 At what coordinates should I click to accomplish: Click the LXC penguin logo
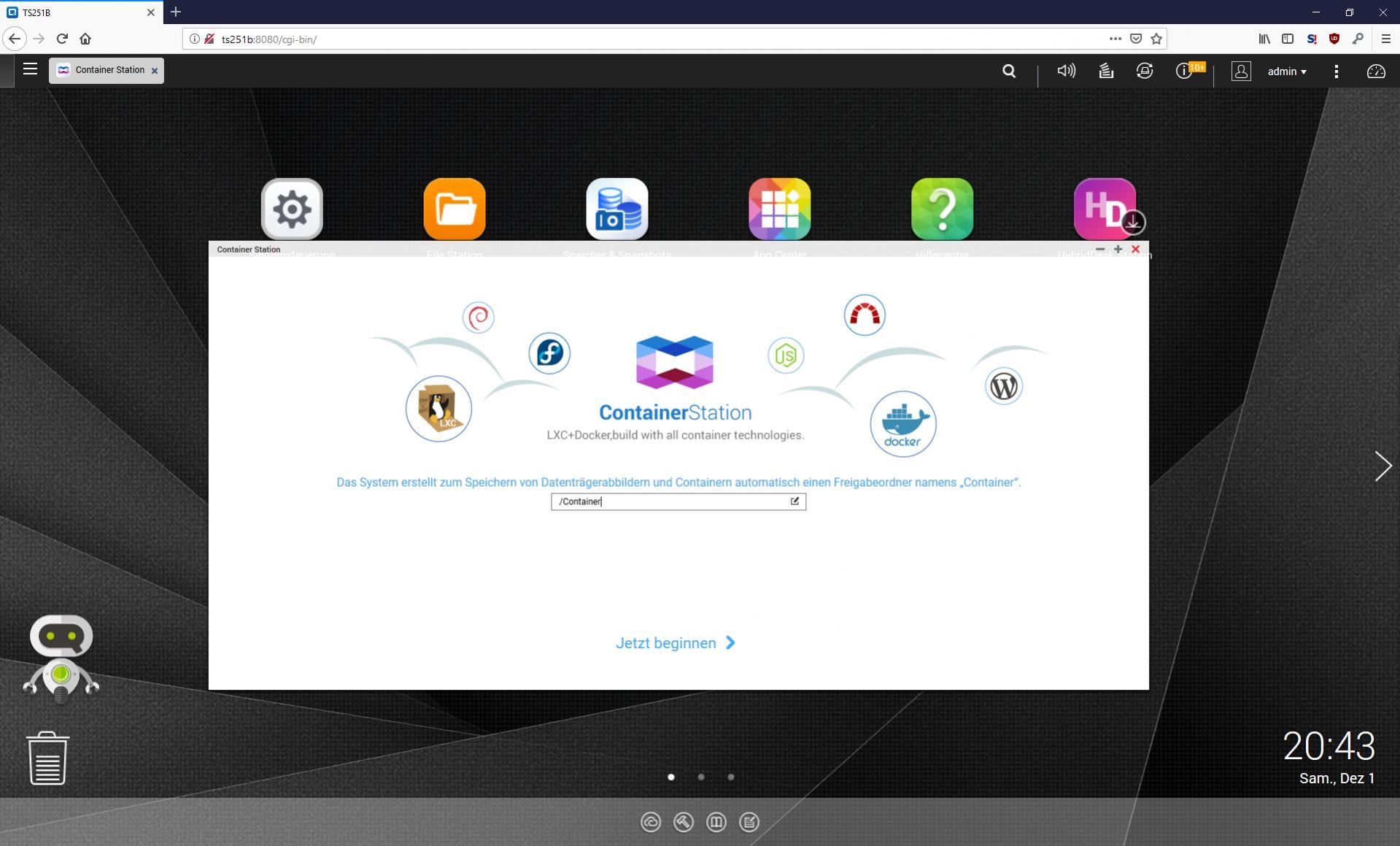coord(438,409)
